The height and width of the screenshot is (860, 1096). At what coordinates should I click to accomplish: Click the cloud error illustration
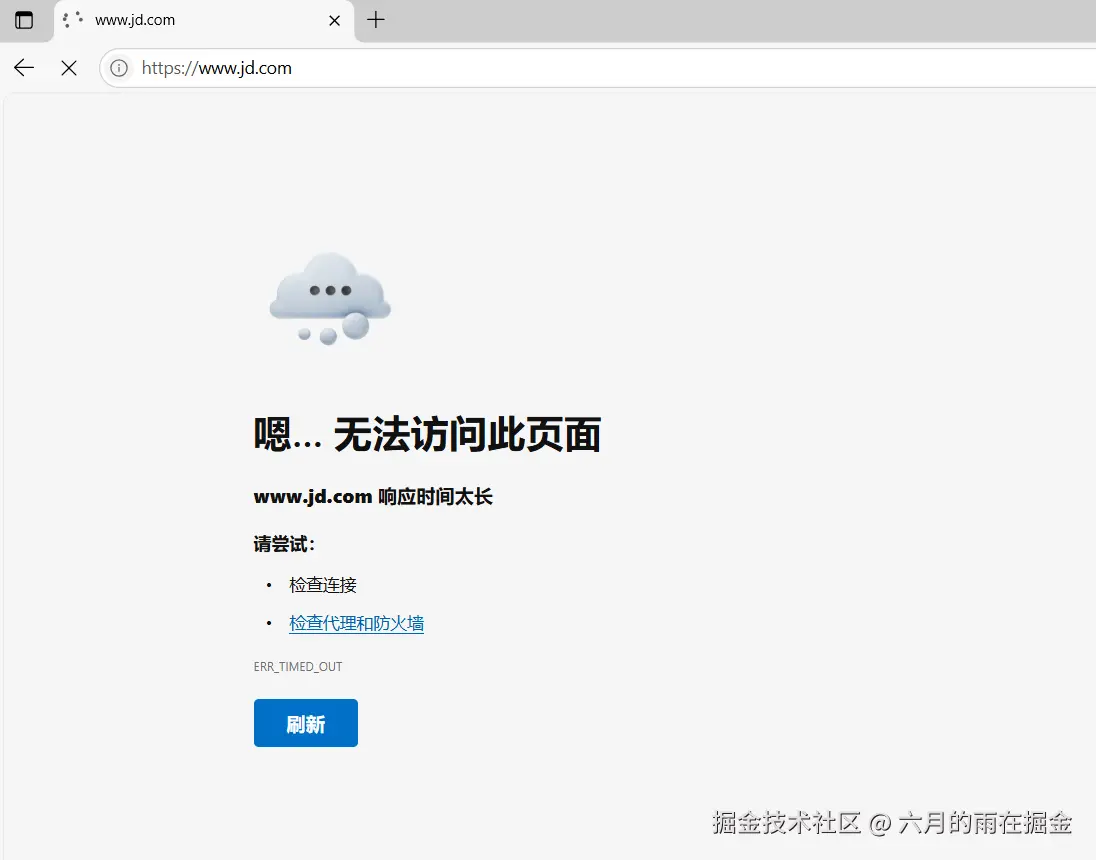pyautogui.click(x=330, y=299)
